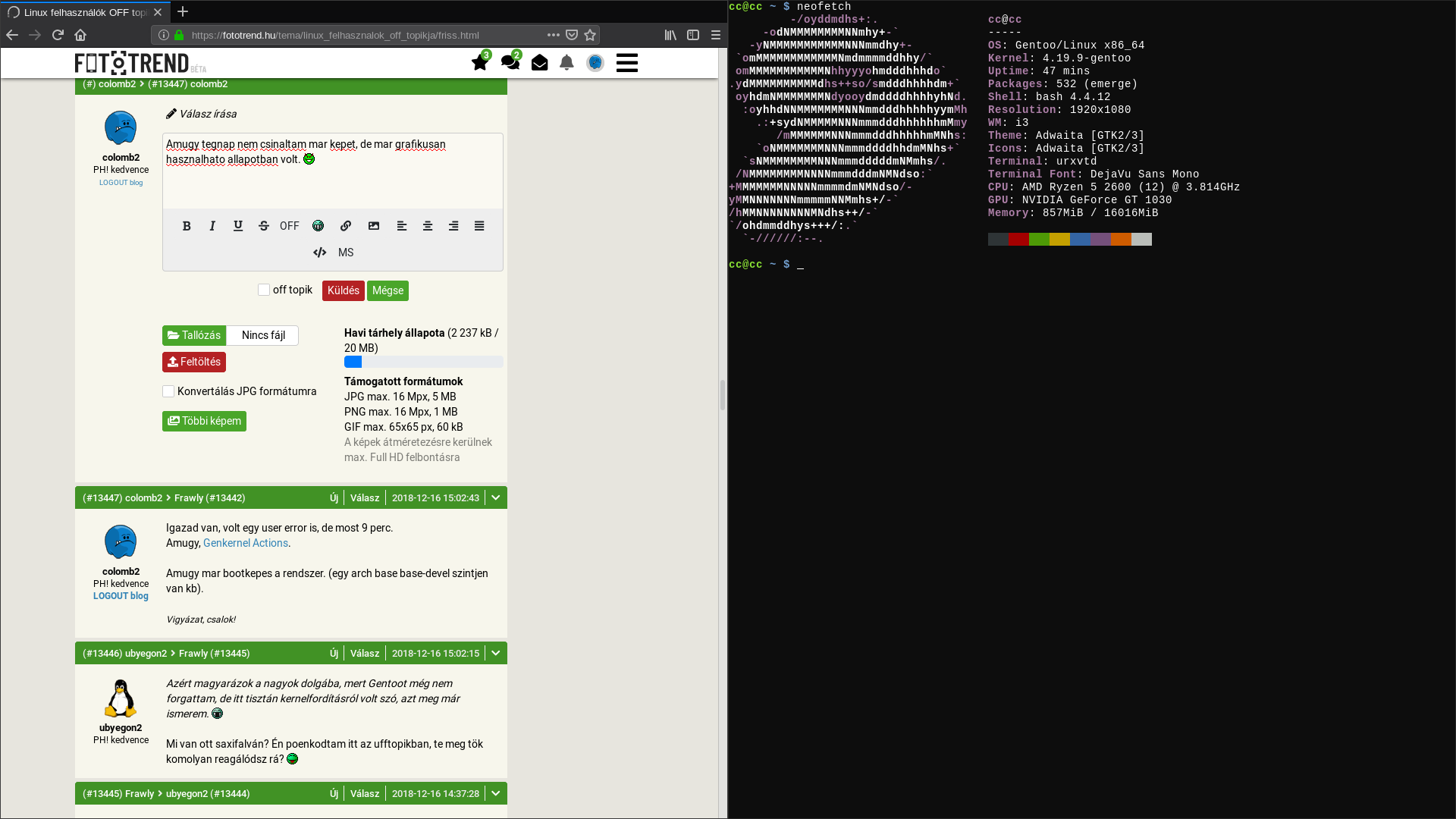Click Új on post #13445

(x=334, y=793)
